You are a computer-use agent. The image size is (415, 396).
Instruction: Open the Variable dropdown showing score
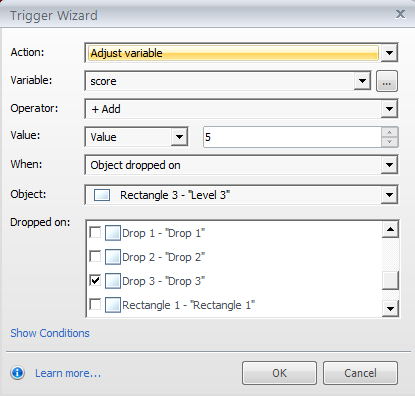pos(228,81)
